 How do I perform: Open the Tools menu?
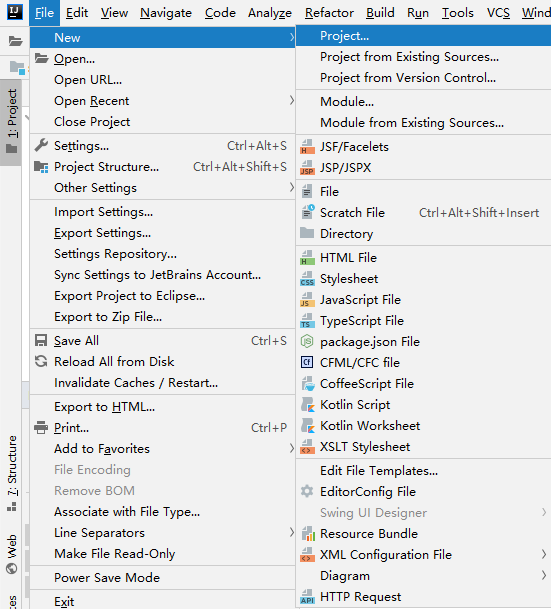pos(457,13)
